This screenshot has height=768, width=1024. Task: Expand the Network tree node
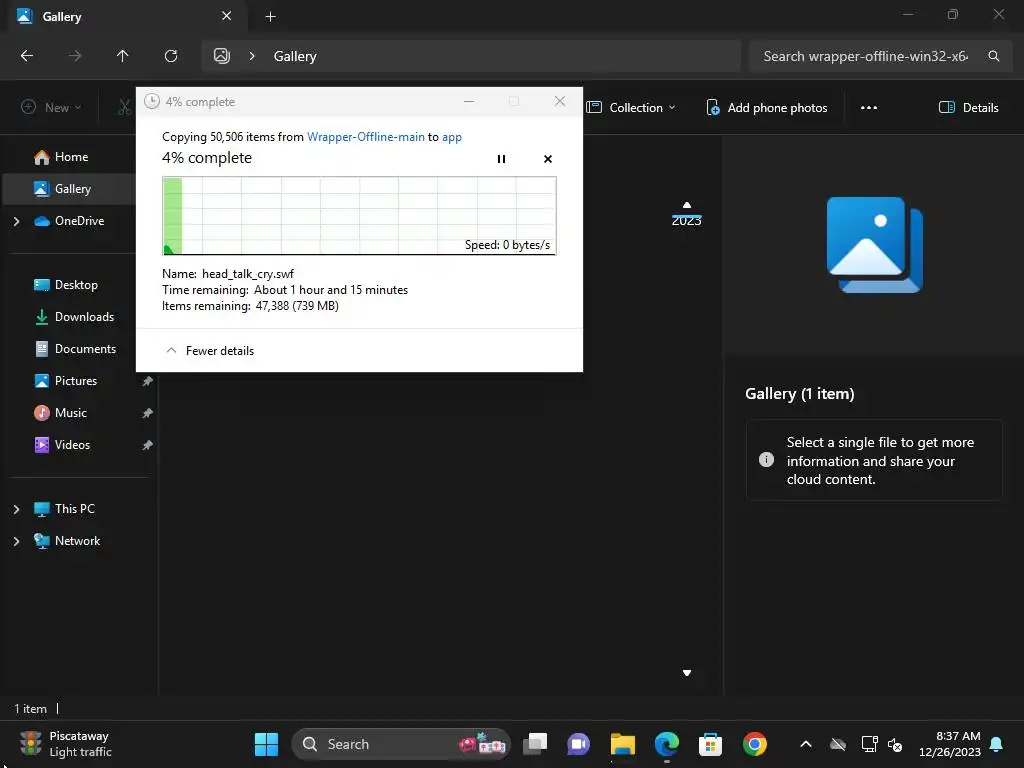click(x=17, y=541)
